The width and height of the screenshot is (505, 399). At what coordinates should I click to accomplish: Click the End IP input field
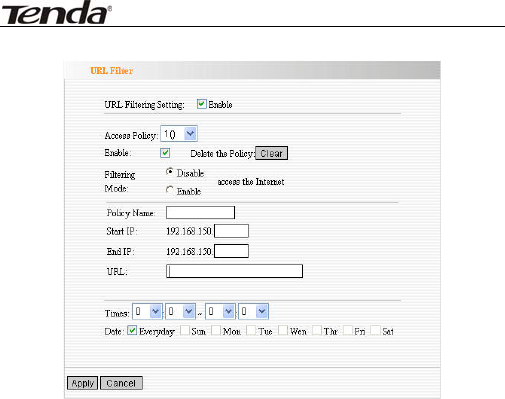pos(231,251)
